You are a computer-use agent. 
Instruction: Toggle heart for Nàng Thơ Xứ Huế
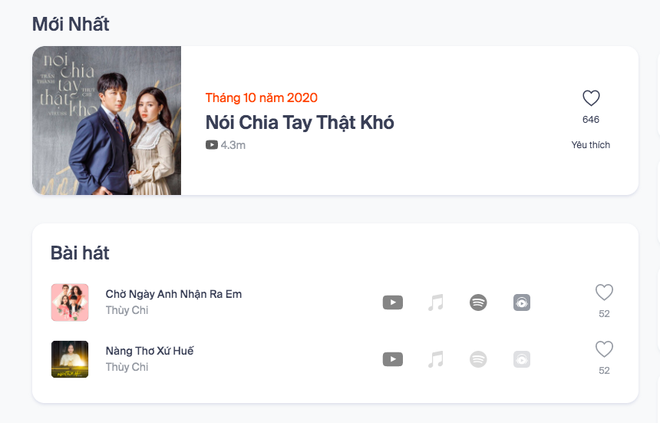604,349
